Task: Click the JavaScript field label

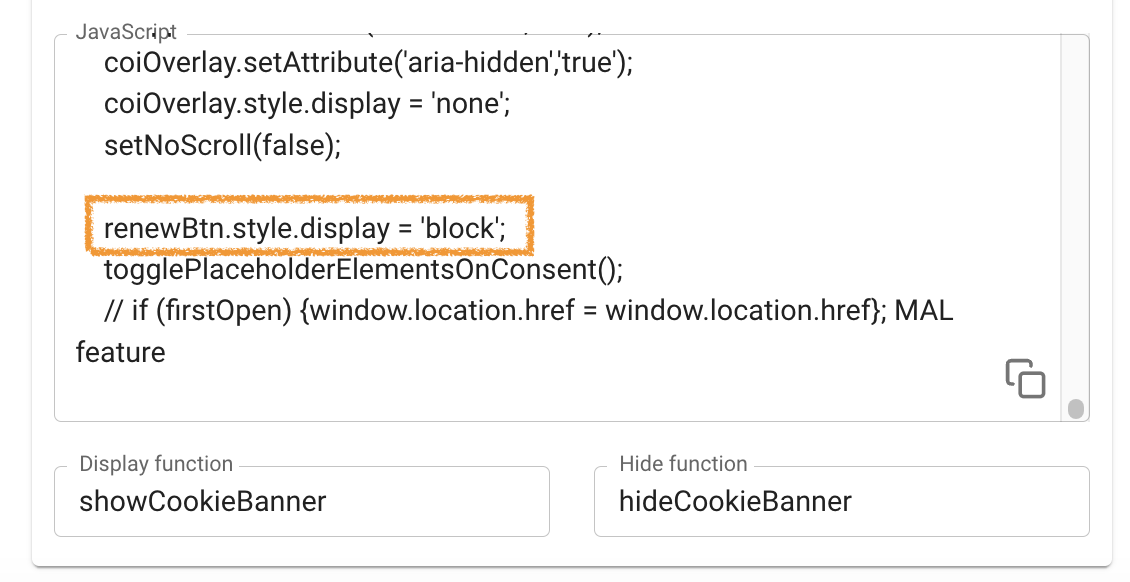Action: 125,31
